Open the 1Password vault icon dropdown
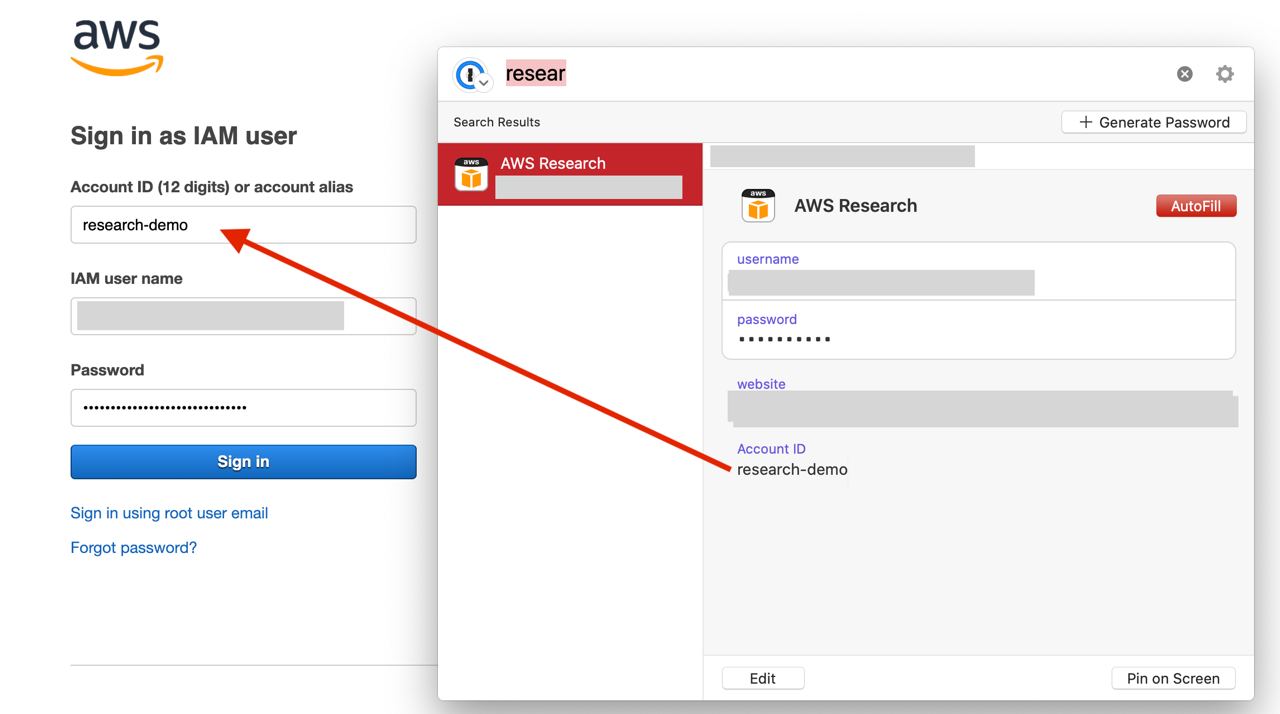1280x714 pixels. tap(471, 75)
